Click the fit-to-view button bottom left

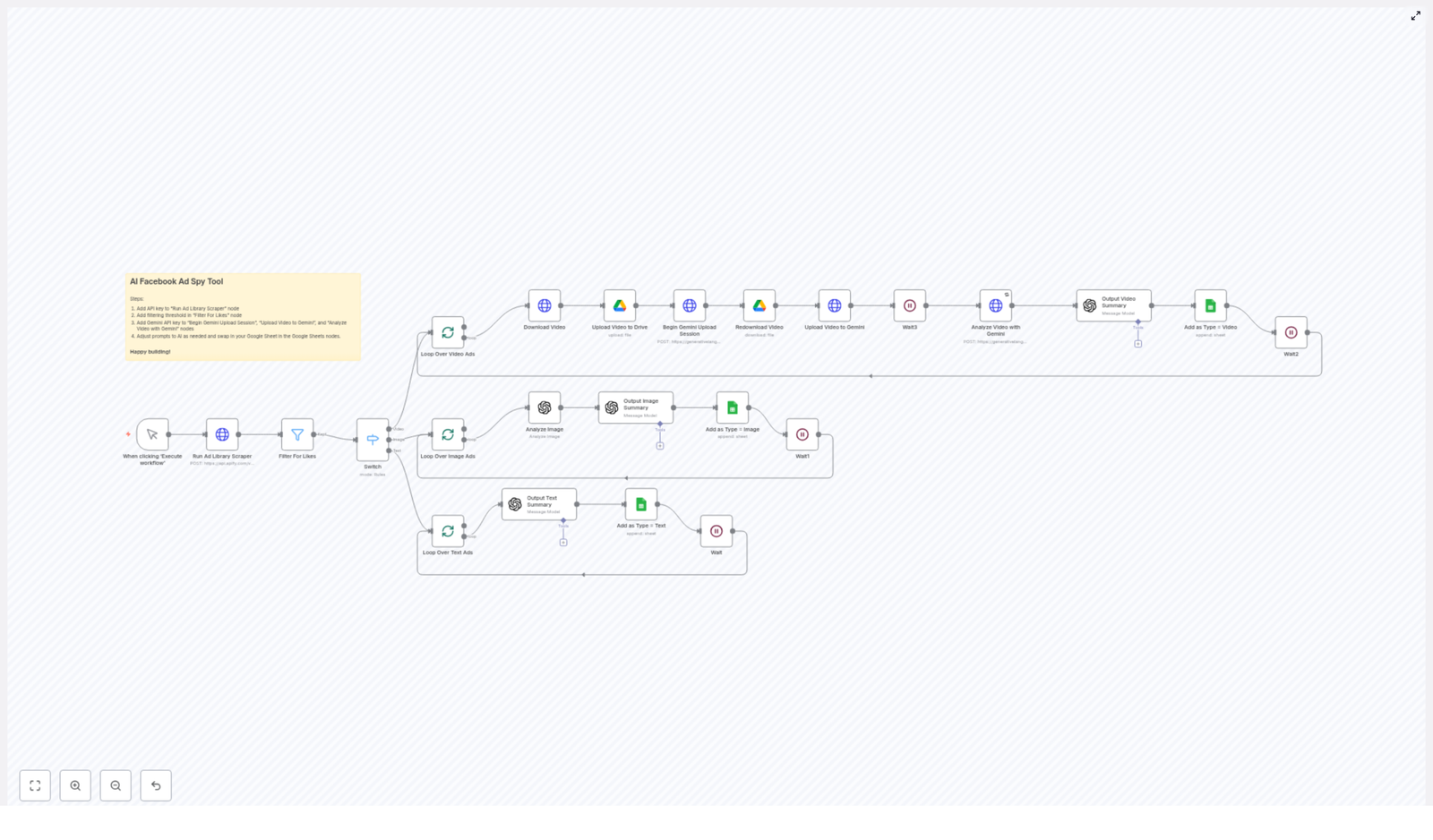pos(35,785)
